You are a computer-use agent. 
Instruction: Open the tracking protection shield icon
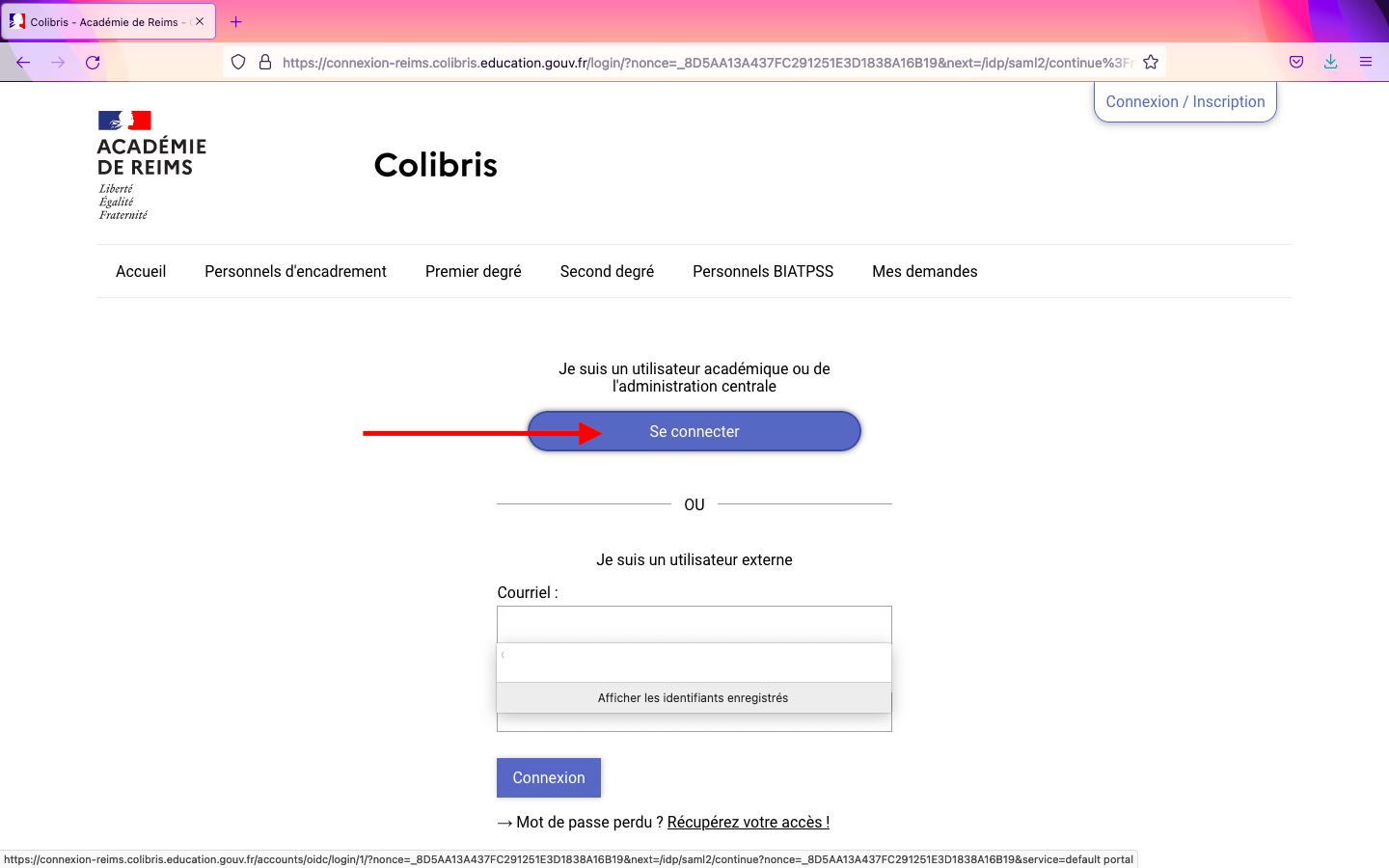tap(238, 63)
